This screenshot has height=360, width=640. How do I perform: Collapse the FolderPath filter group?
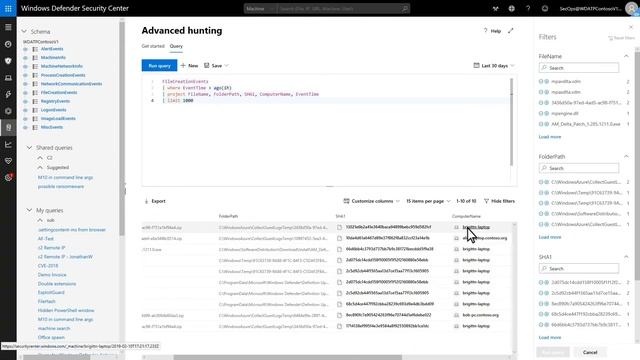pos(626,156)
